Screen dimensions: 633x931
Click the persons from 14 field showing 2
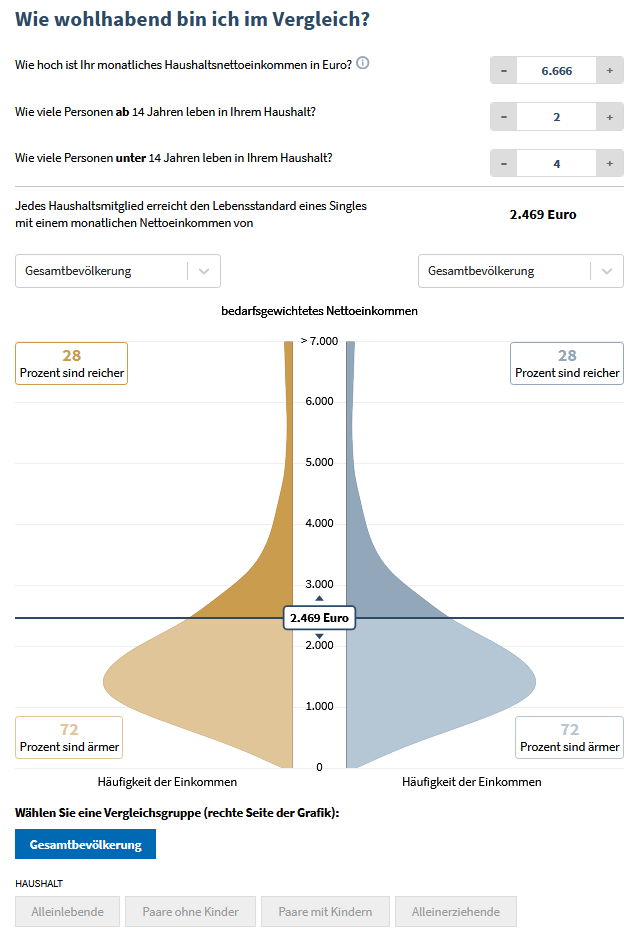pos(556,117)
